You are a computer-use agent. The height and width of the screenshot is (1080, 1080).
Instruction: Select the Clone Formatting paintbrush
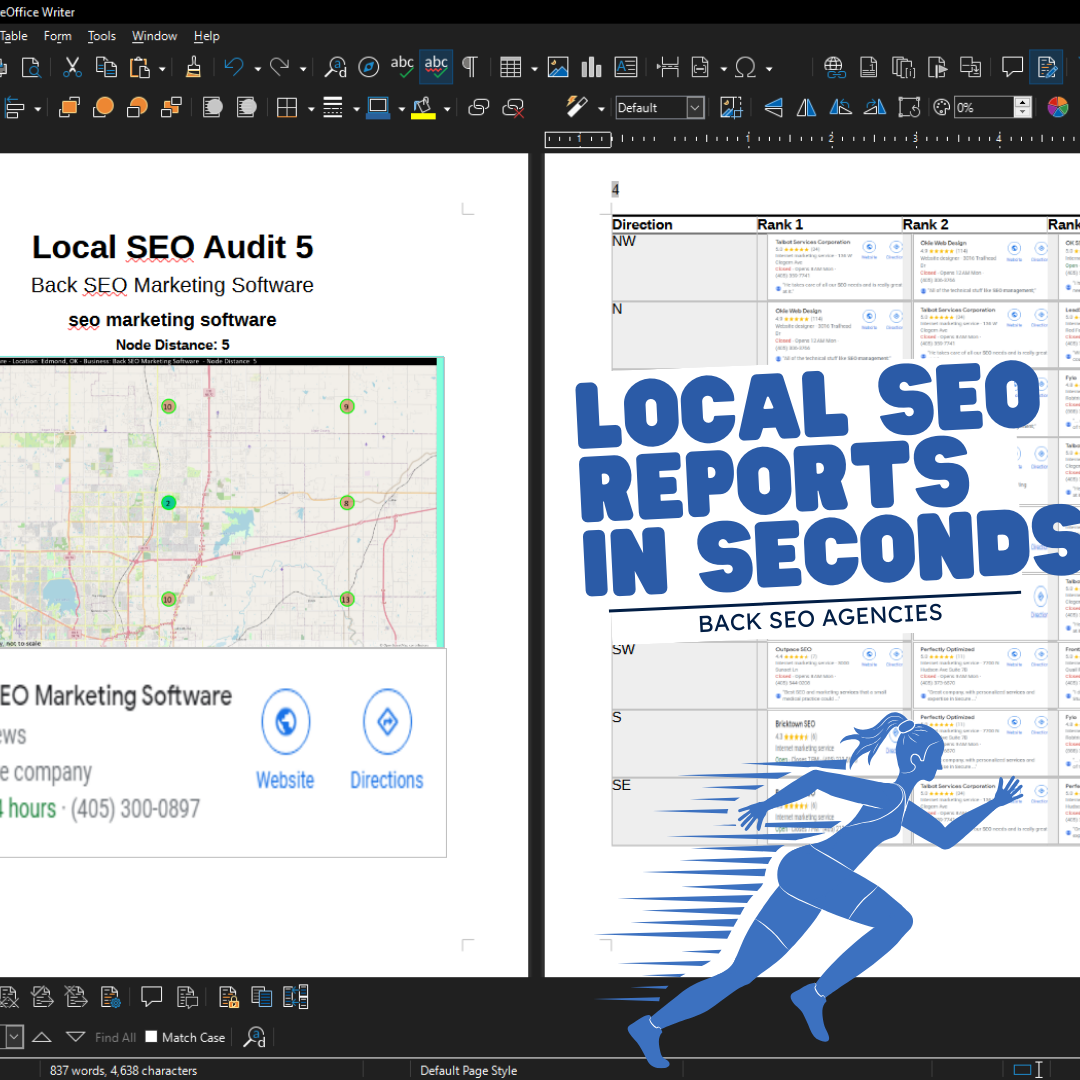point(194,68)
